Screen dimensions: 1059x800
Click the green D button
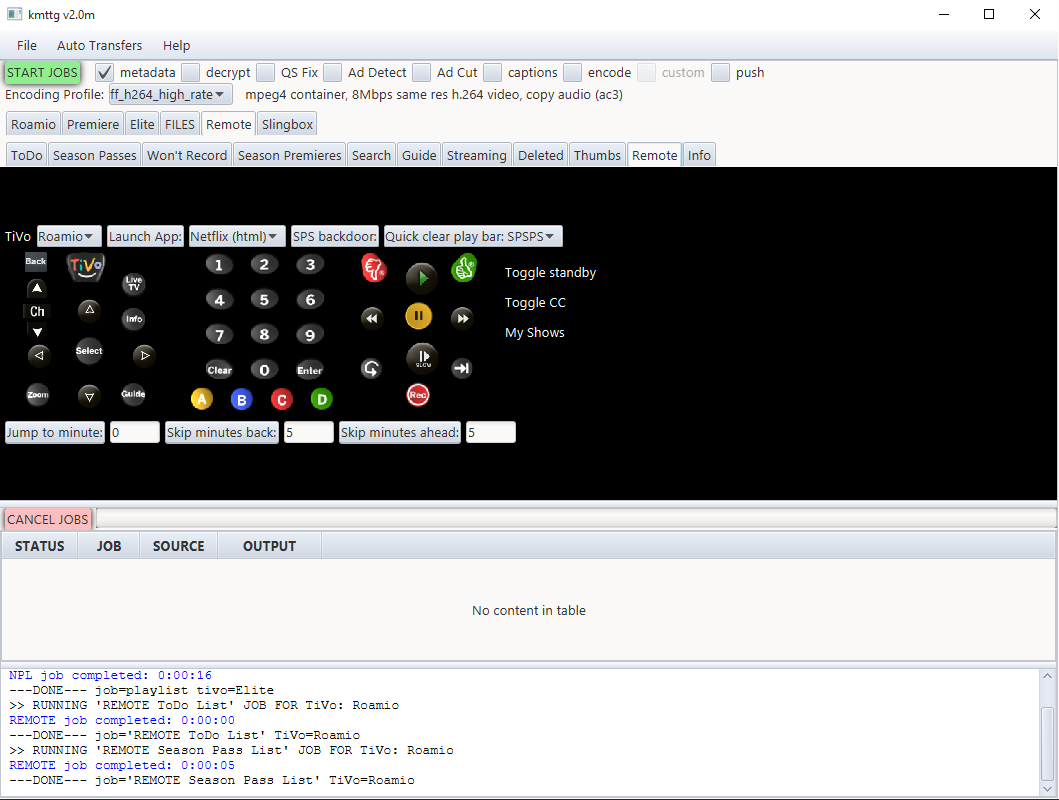click(x=321, y=400)
